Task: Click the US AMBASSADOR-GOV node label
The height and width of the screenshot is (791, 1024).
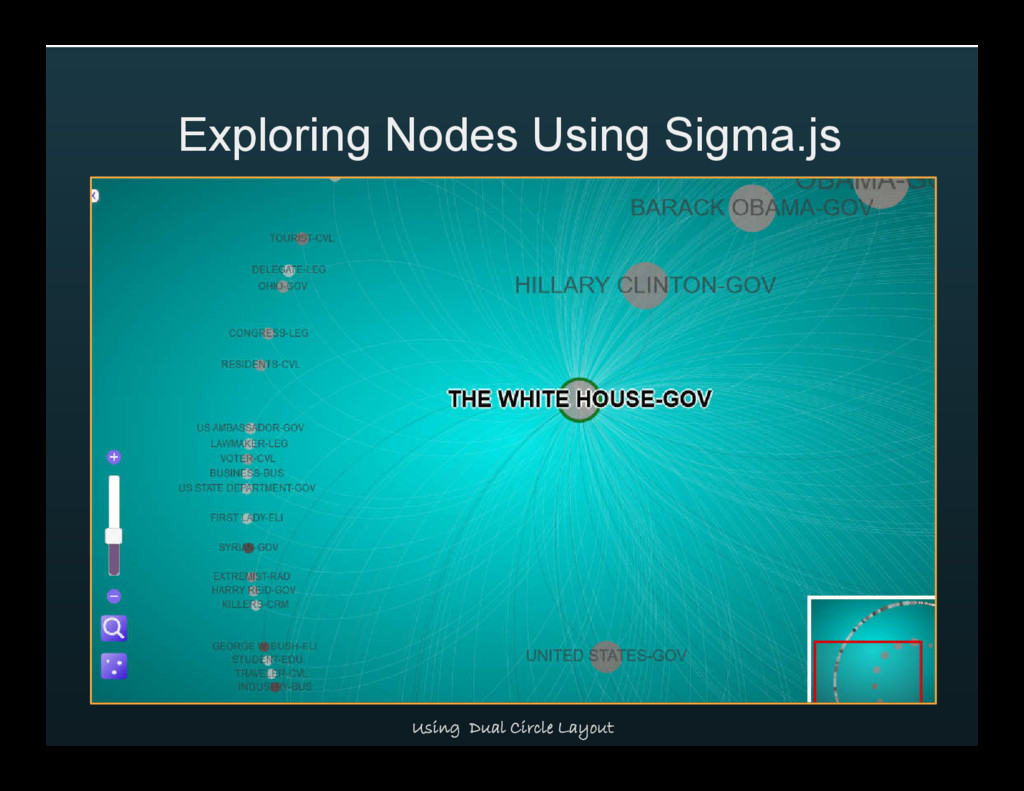Action: coord(250,428)
